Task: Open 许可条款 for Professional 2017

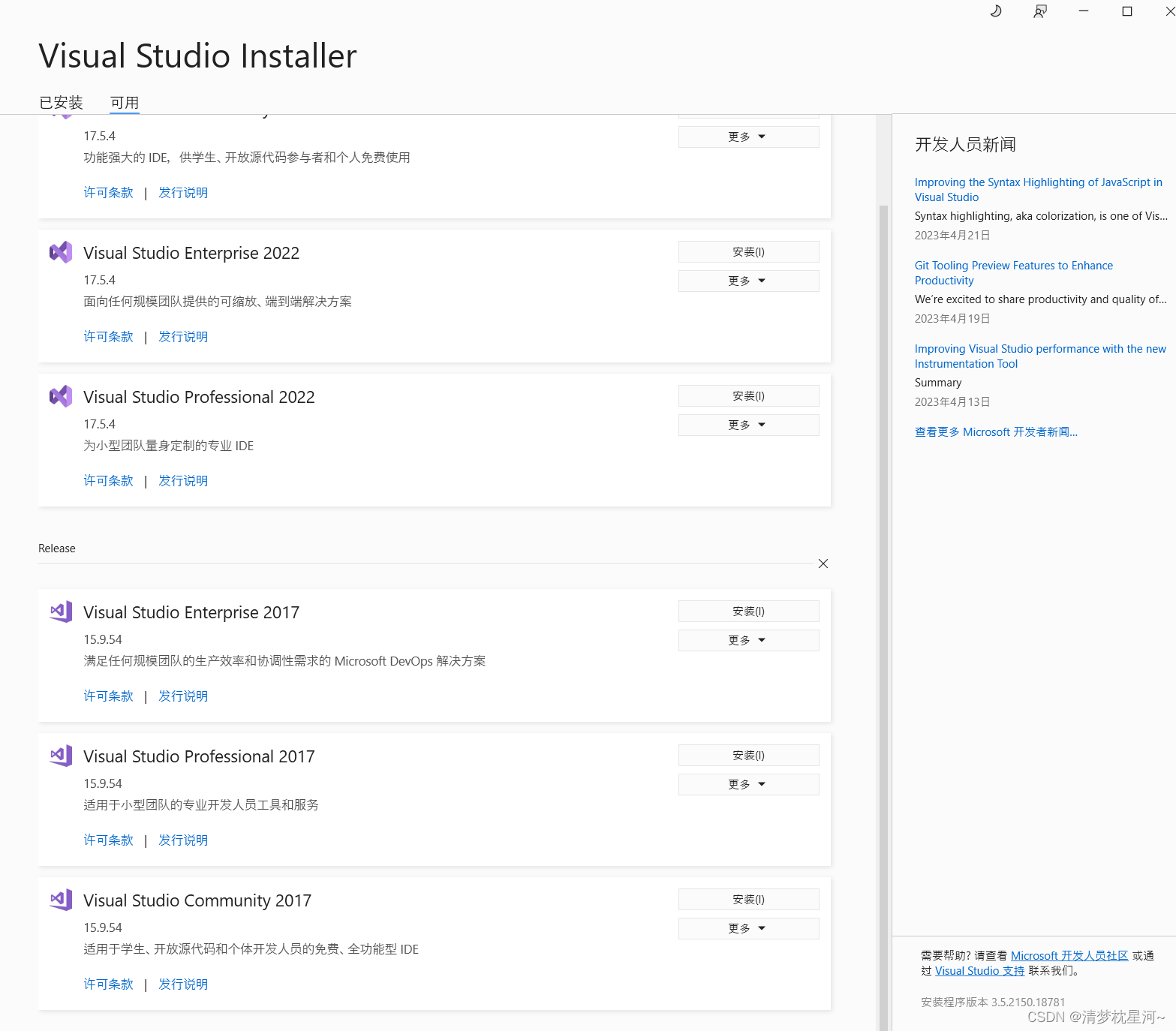Action: coord(108,840)
